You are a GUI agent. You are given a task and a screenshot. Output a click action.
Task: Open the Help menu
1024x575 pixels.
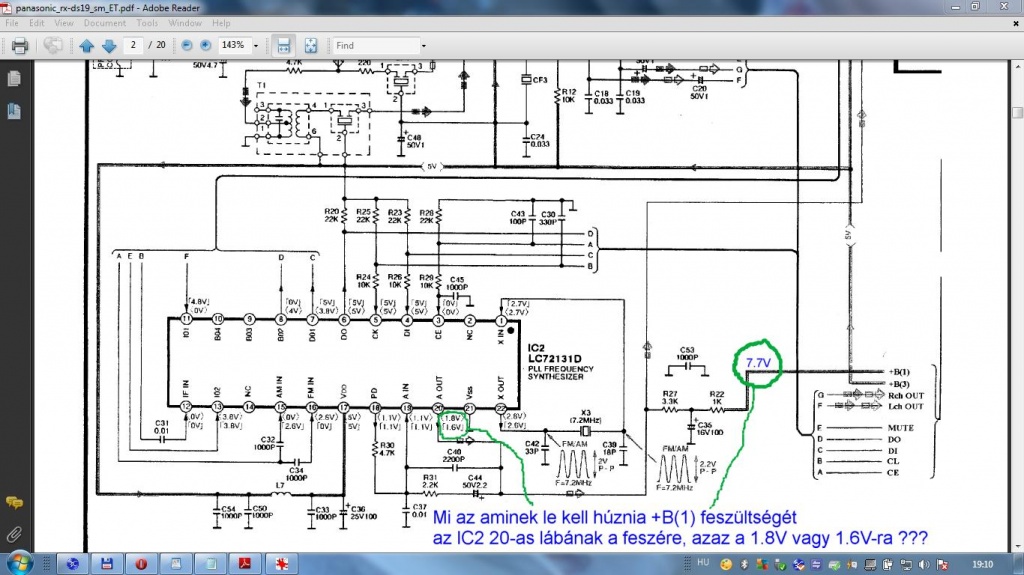[x=221, y=23]
